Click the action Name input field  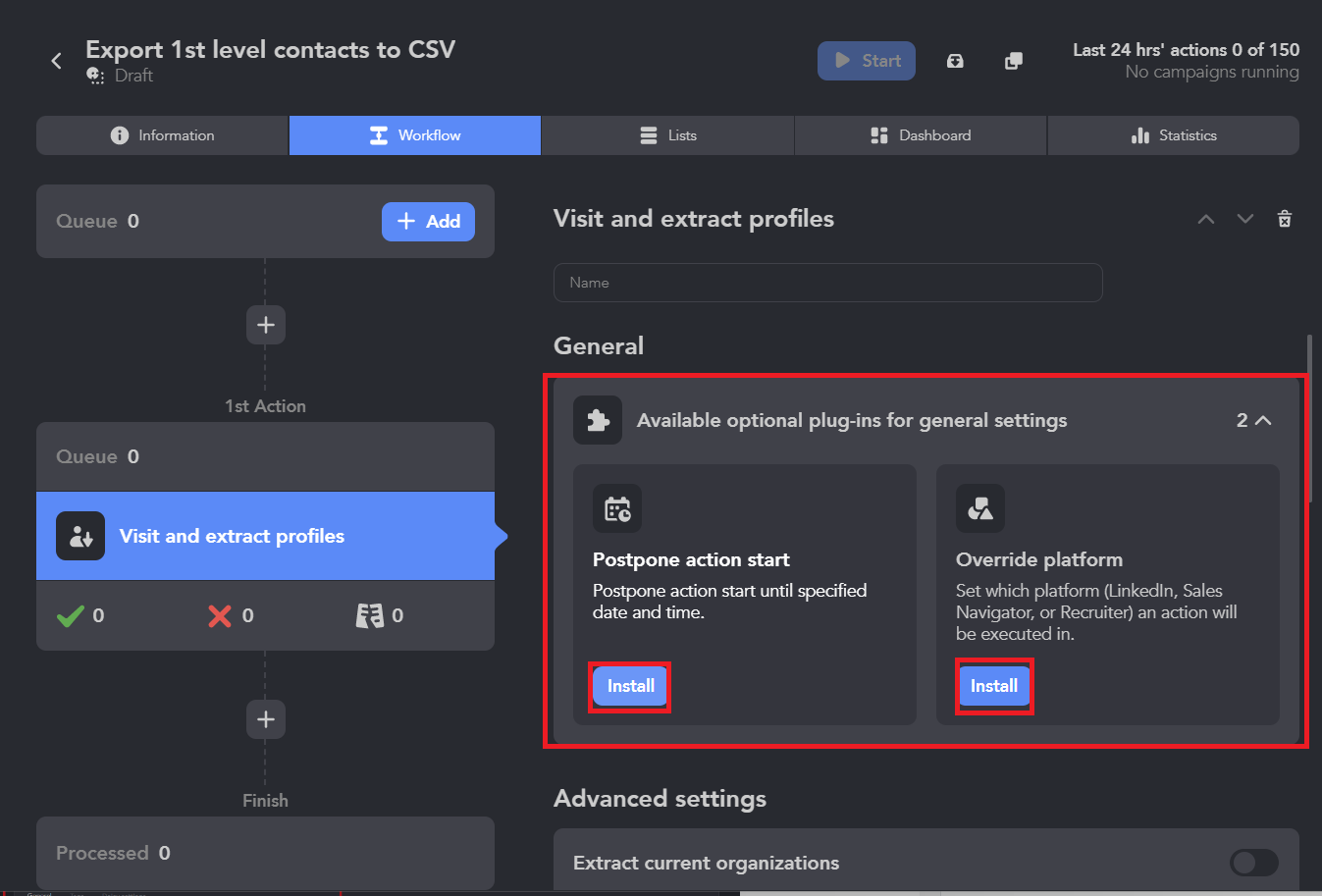[x=827, y=283]
